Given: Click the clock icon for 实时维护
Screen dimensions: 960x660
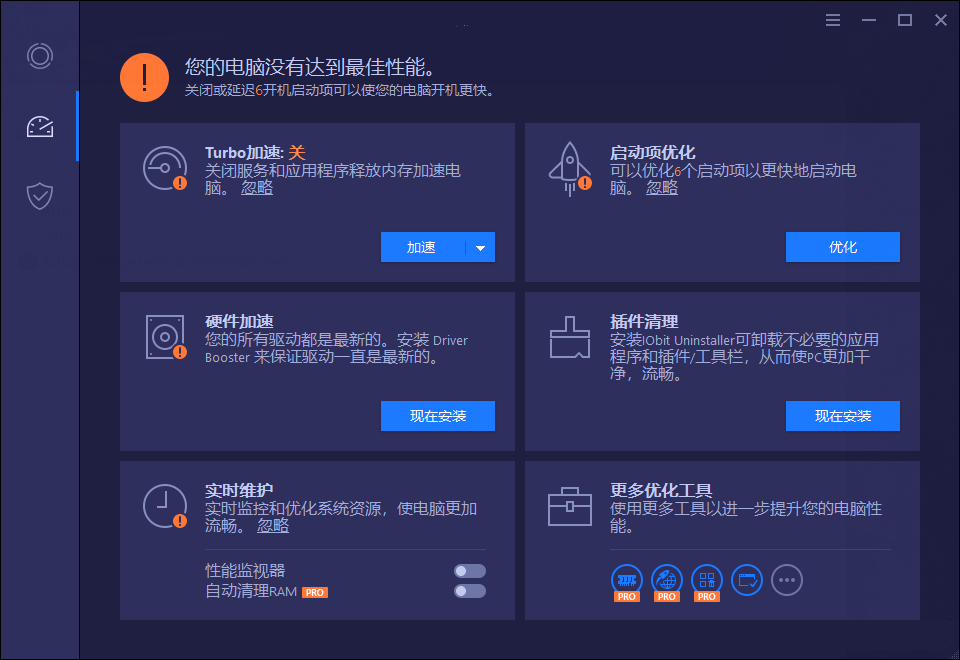Looking at the screenshot, I should tap(165, 506).
